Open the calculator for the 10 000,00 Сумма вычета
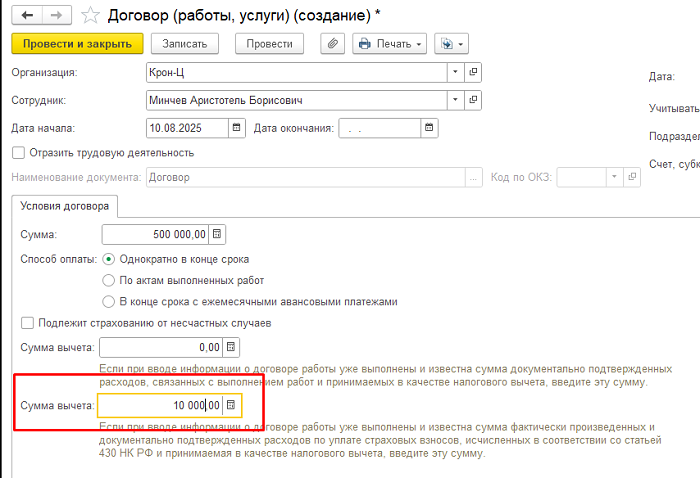Image resolution: width=700 pixels, height=478 pixels. [x=231, y=405]
